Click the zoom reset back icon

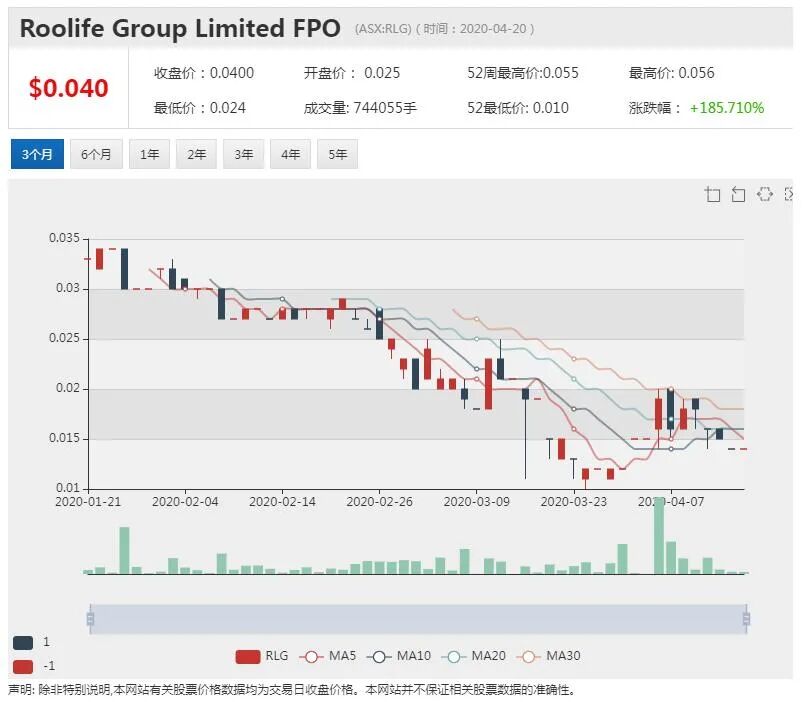point(738,194)
